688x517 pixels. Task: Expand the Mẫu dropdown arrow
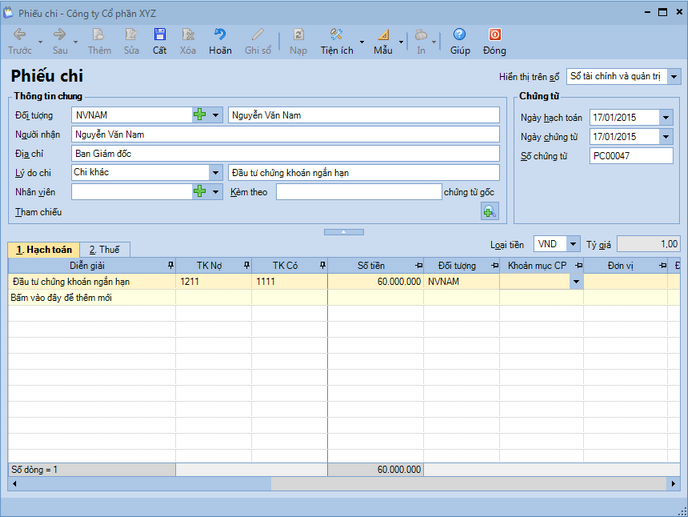401,42
